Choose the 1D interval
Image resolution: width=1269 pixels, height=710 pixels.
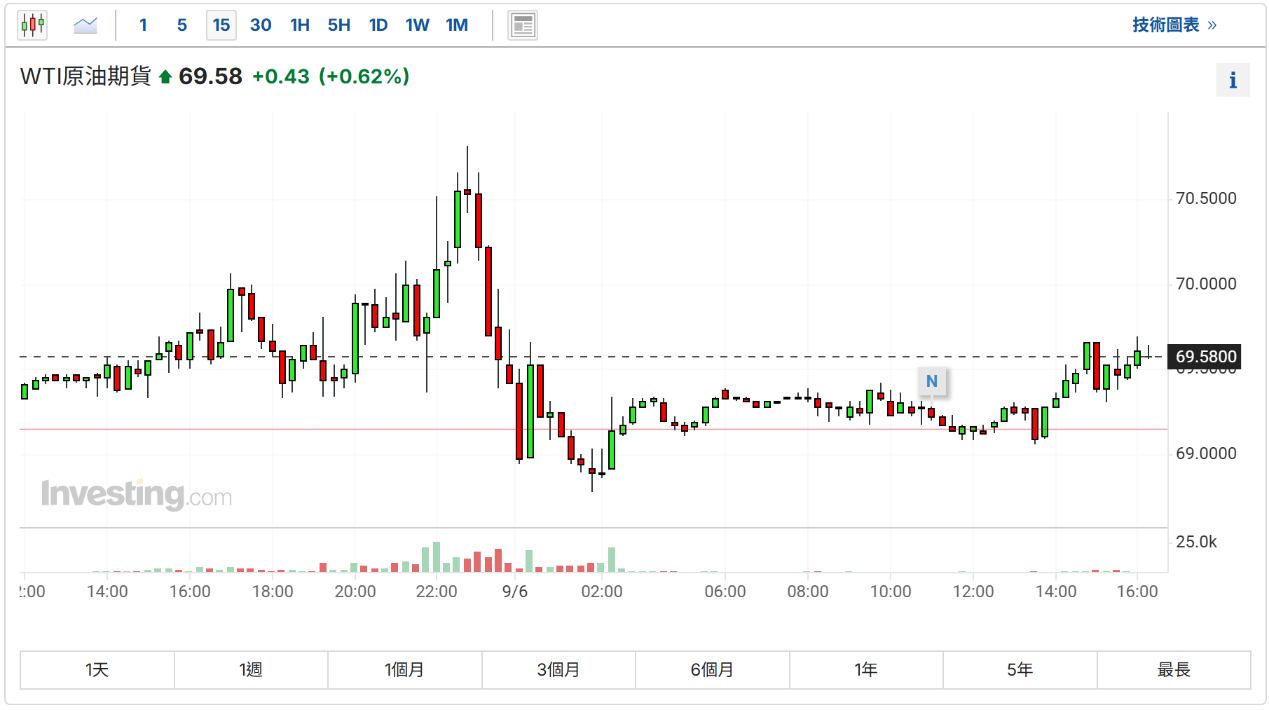pos(378,25)
